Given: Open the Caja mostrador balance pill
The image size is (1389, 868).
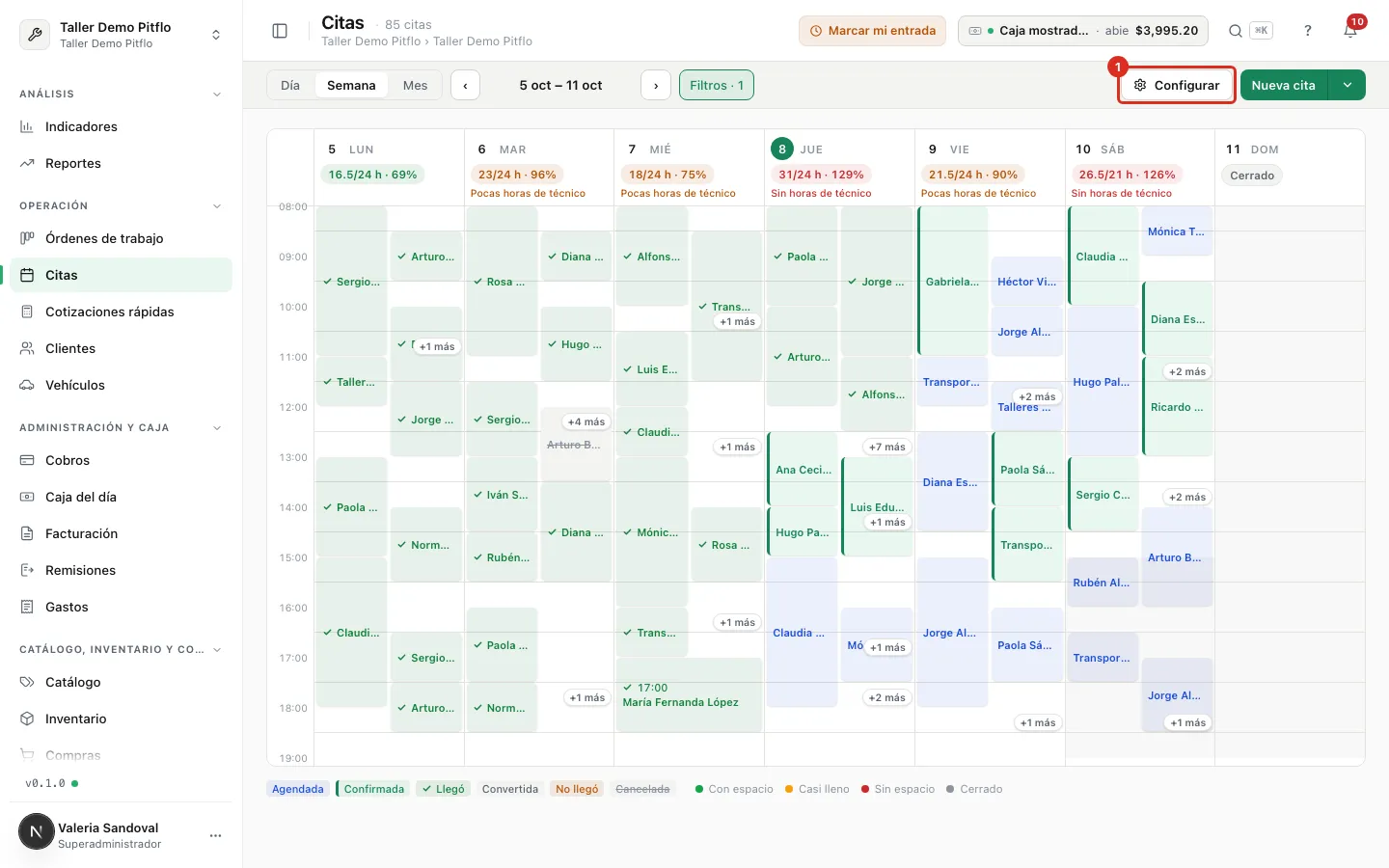Looking at the screenshot, I should pos(1083,31).
